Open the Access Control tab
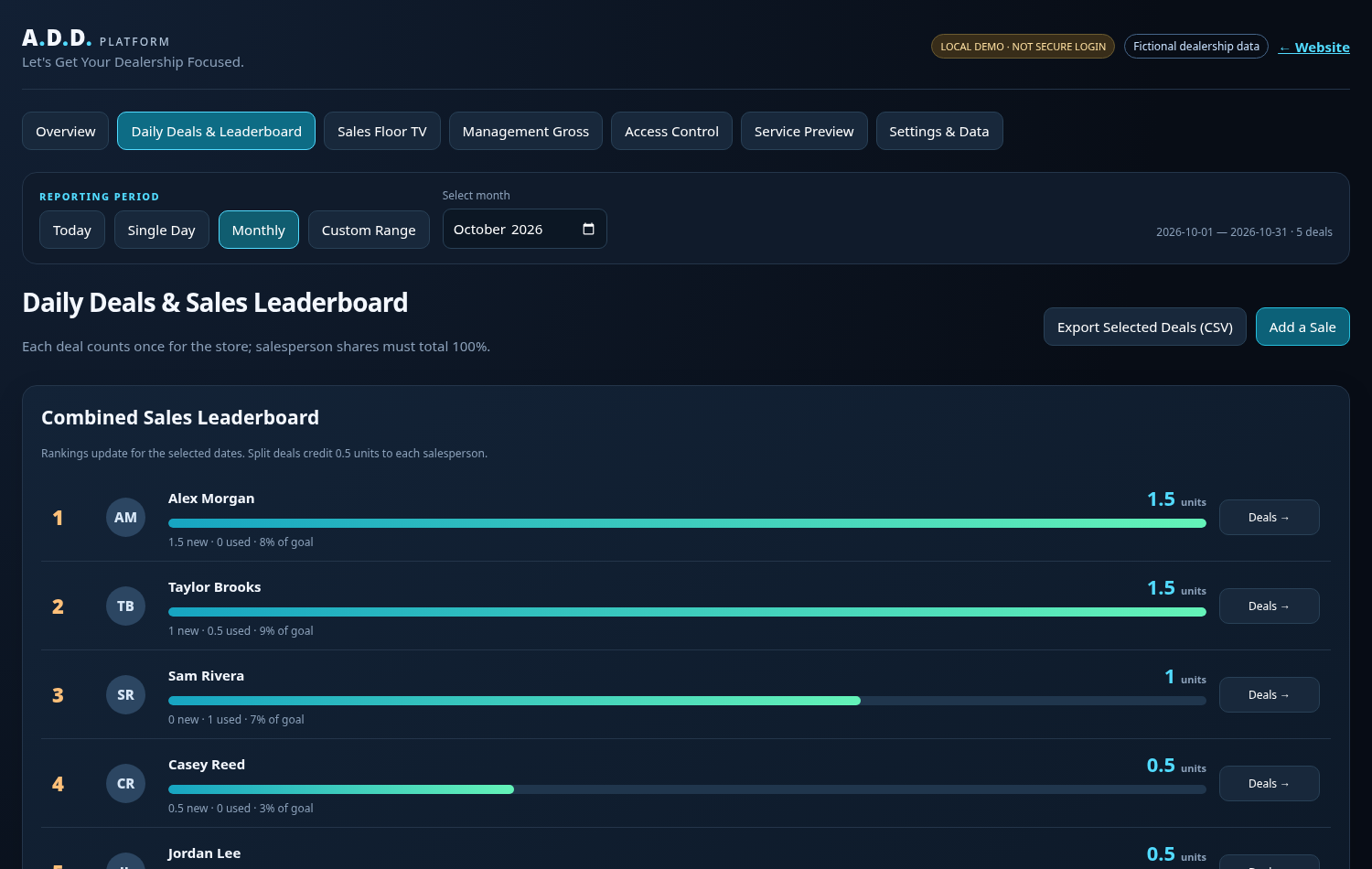The width and height of the screenshot is (1372, 869). (x=671, y=131)
